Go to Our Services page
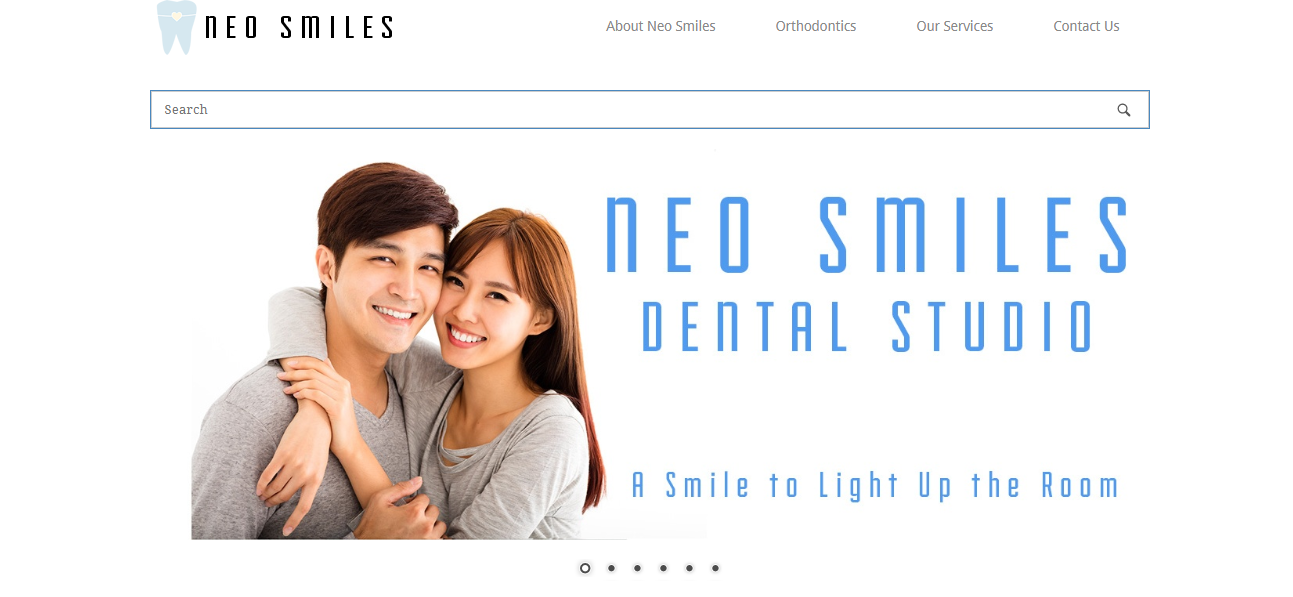The height and width of the screenshot is (597, 1293). 955,26
